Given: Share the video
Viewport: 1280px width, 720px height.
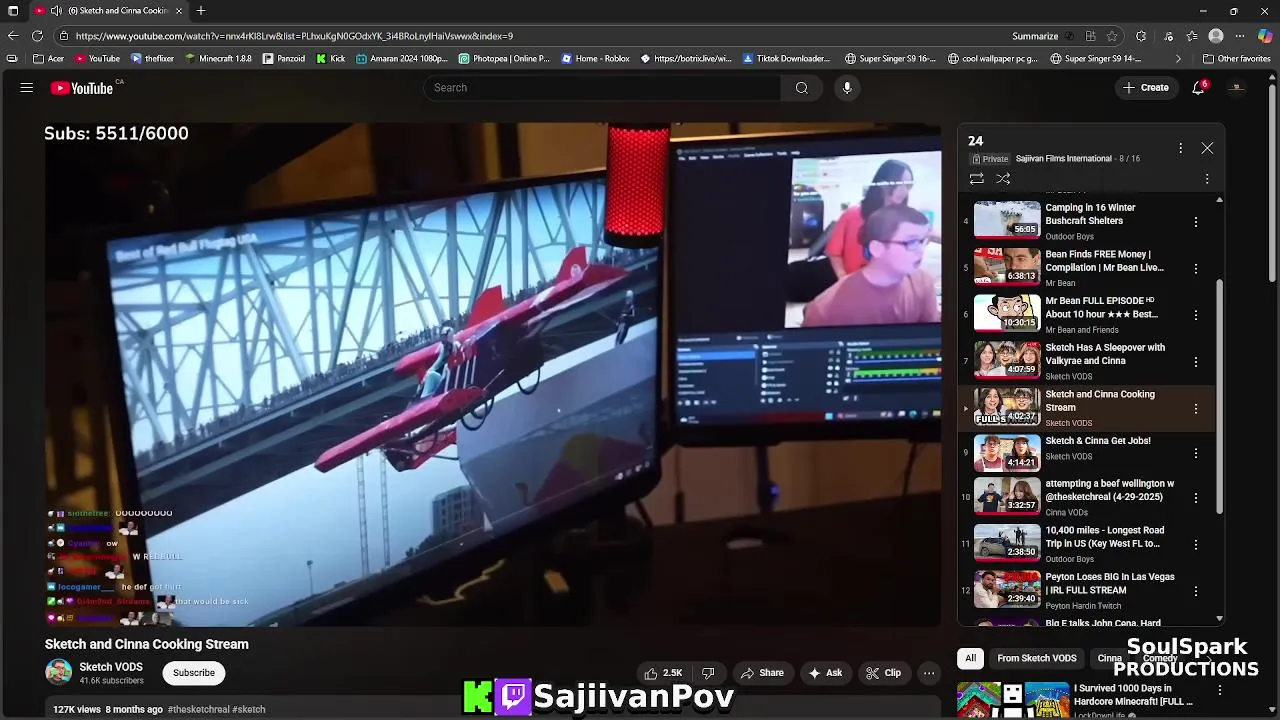Looking at the screenshot, I should [x=762, y=673].
